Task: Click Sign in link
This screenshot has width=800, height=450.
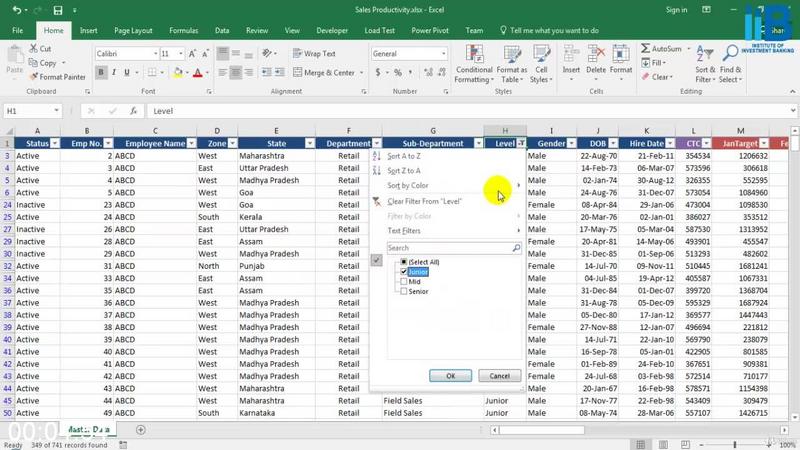Action: pos(676,10)
